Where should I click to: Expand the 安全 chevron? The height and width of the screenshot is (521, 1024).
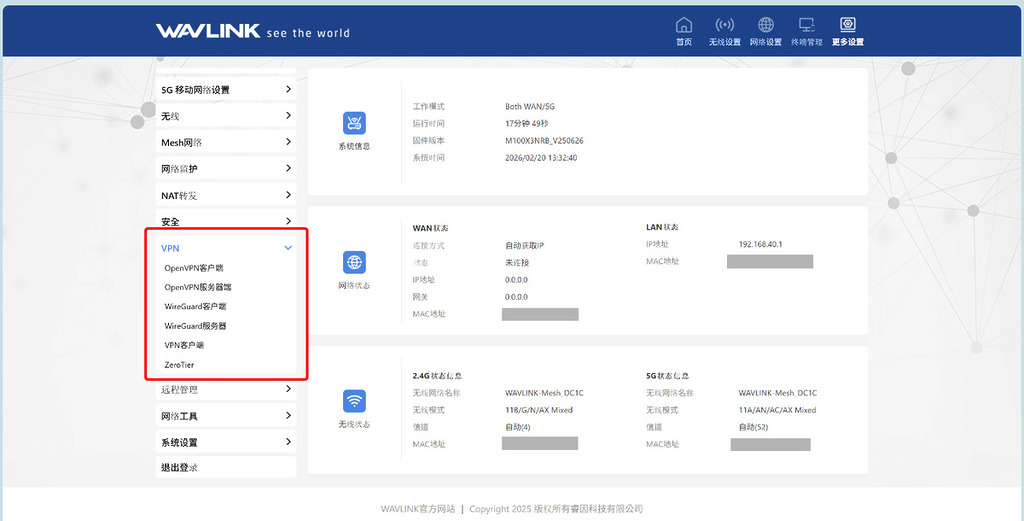288,221
